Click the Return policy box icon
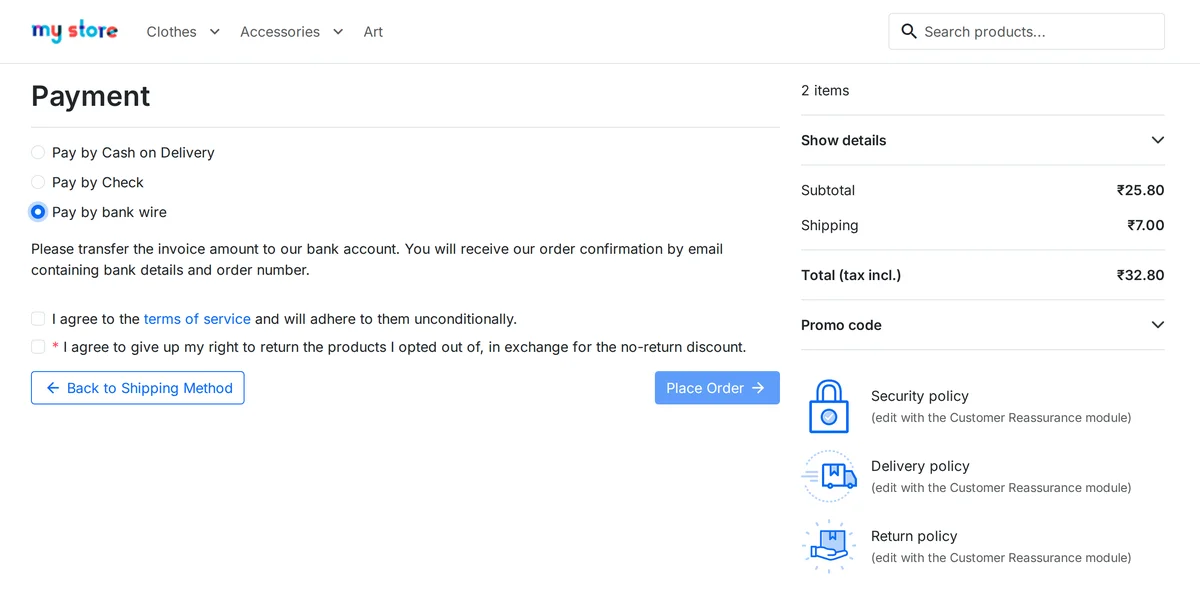 tap(830, 546)
